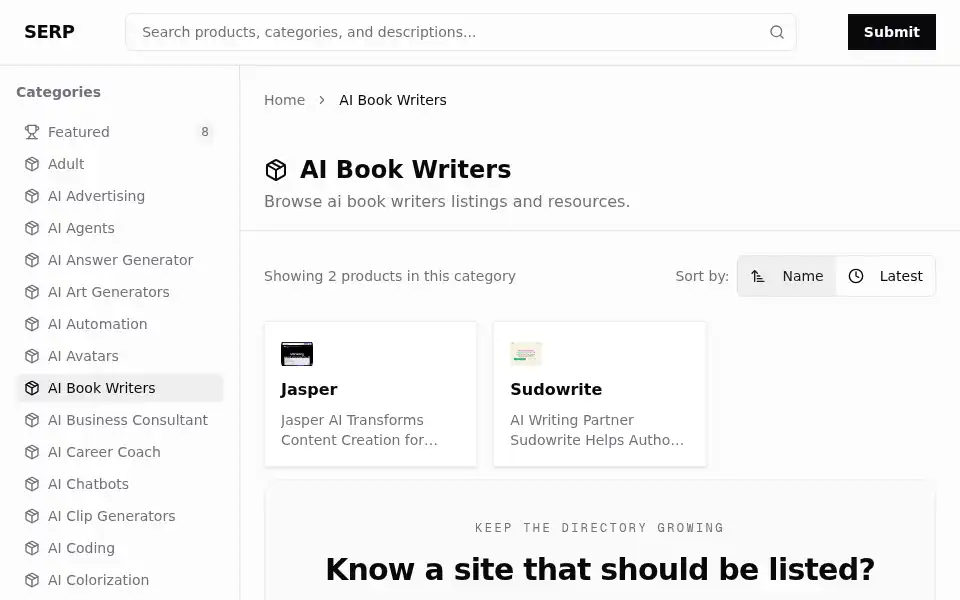This screenshot has width=960, height=600.
Task: Go to AI Clip Generators category
Action: [120, 516]
